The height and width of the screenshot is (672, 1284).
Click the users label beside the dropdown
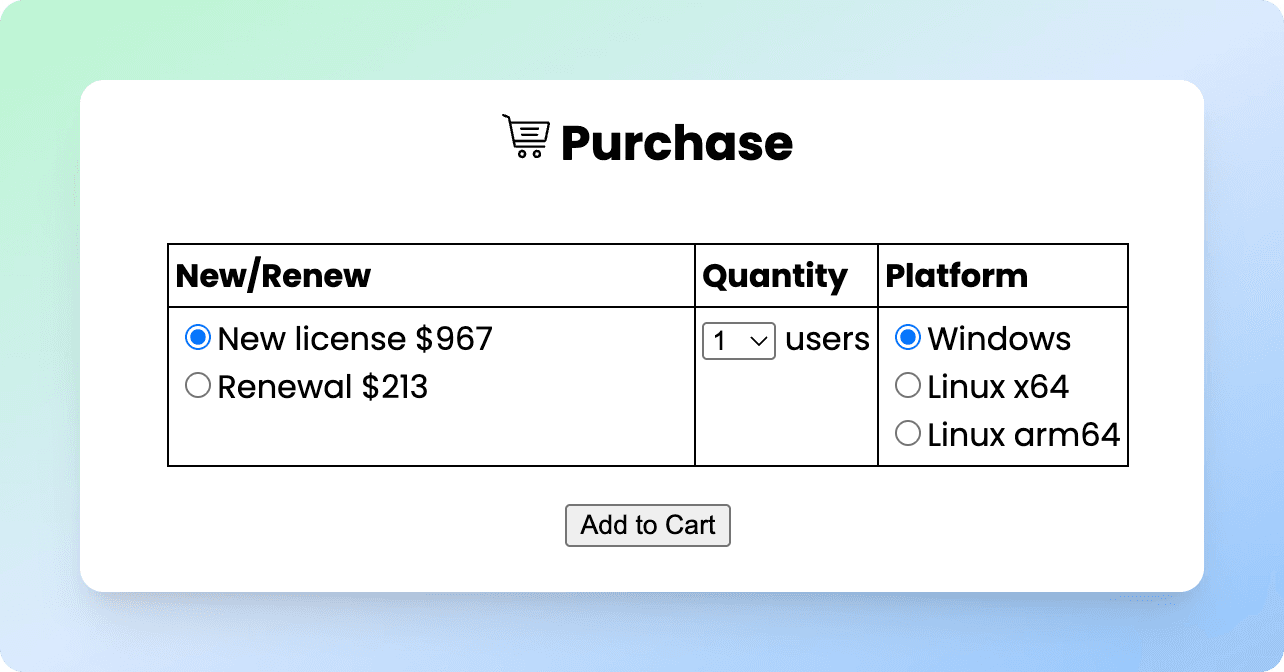[827, 340]
